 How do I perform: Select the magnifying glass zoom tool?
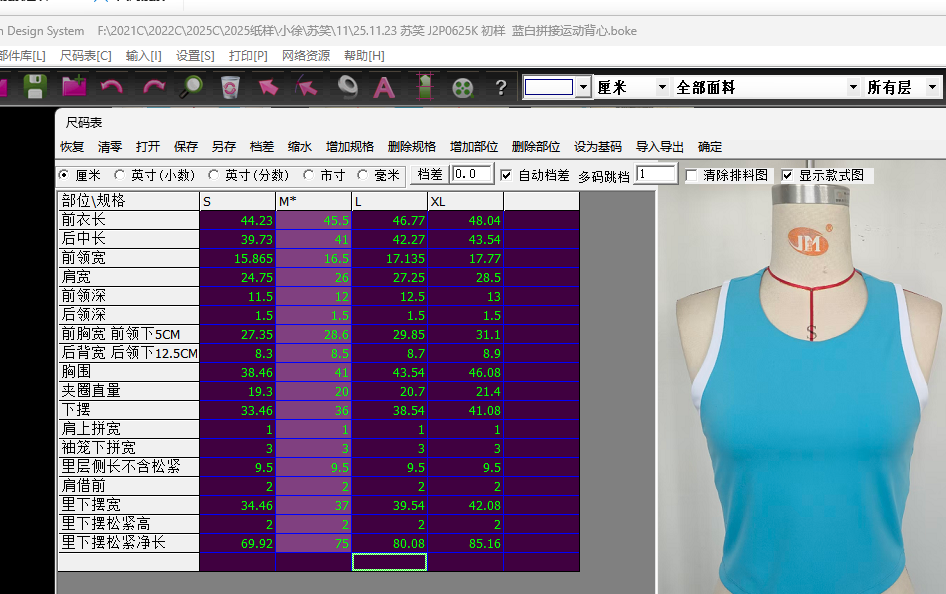click(x=190, y=88)
